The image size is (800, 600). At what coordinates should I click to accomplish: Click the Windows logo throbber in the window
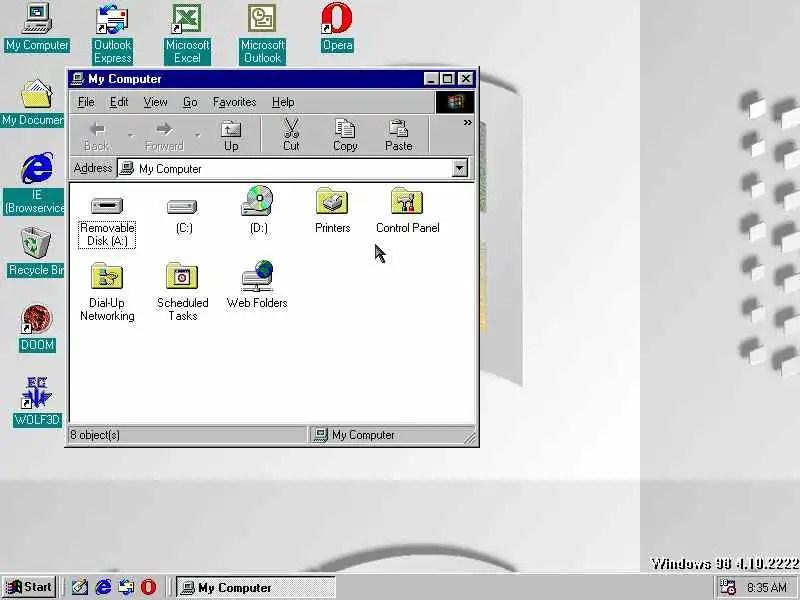click(455, 102)
